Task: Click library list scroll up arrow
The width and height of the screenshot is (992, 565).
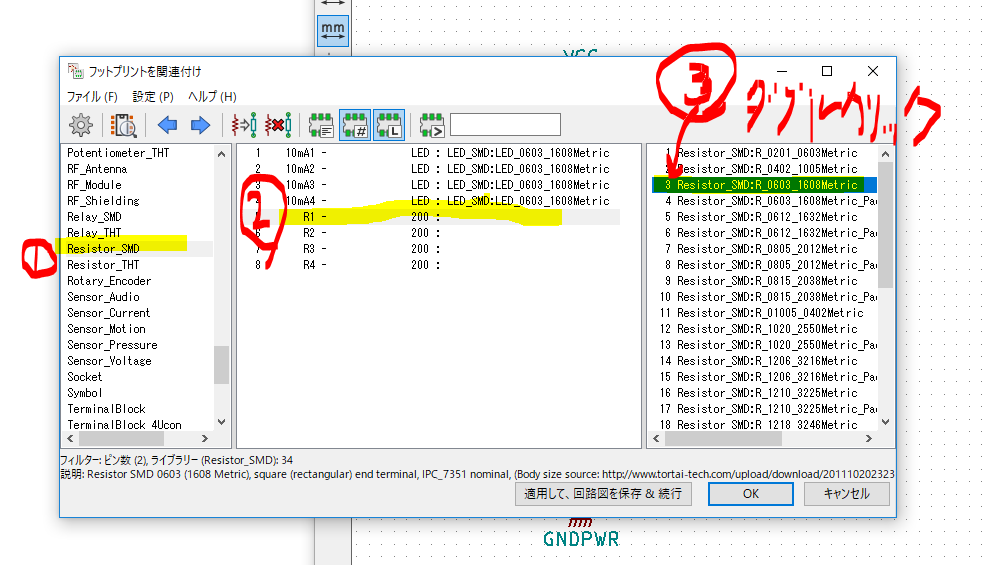Action: (x=221, y=154)
